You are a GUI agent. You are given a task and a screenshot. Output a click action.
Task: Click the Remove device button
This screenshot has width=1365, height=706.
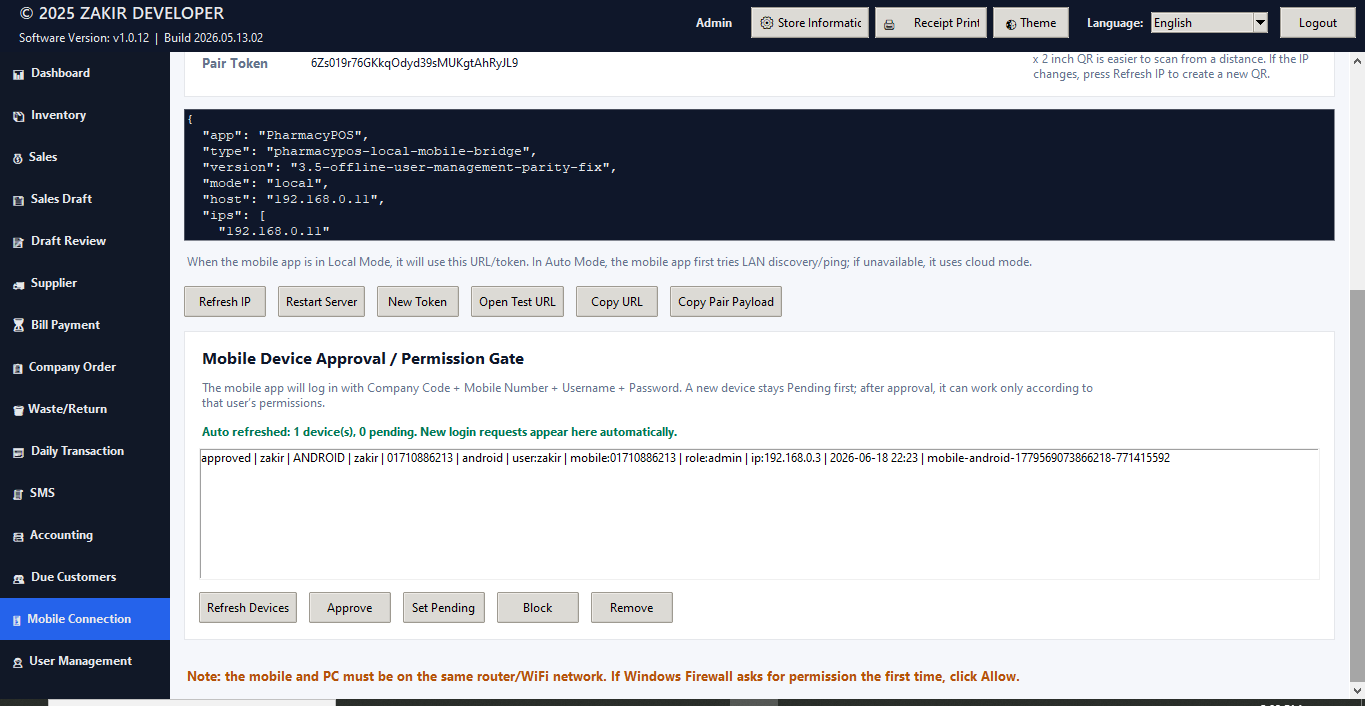click(632, 608)
